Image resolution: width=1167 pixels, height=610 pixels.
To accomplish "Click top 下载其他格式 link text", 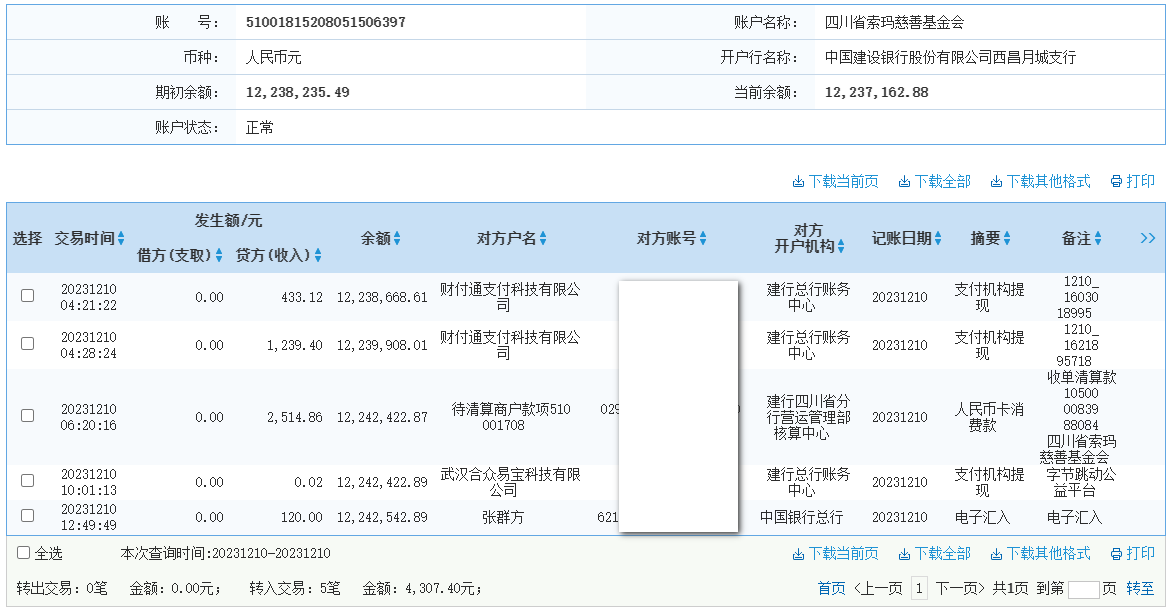I will point(1049,182).
